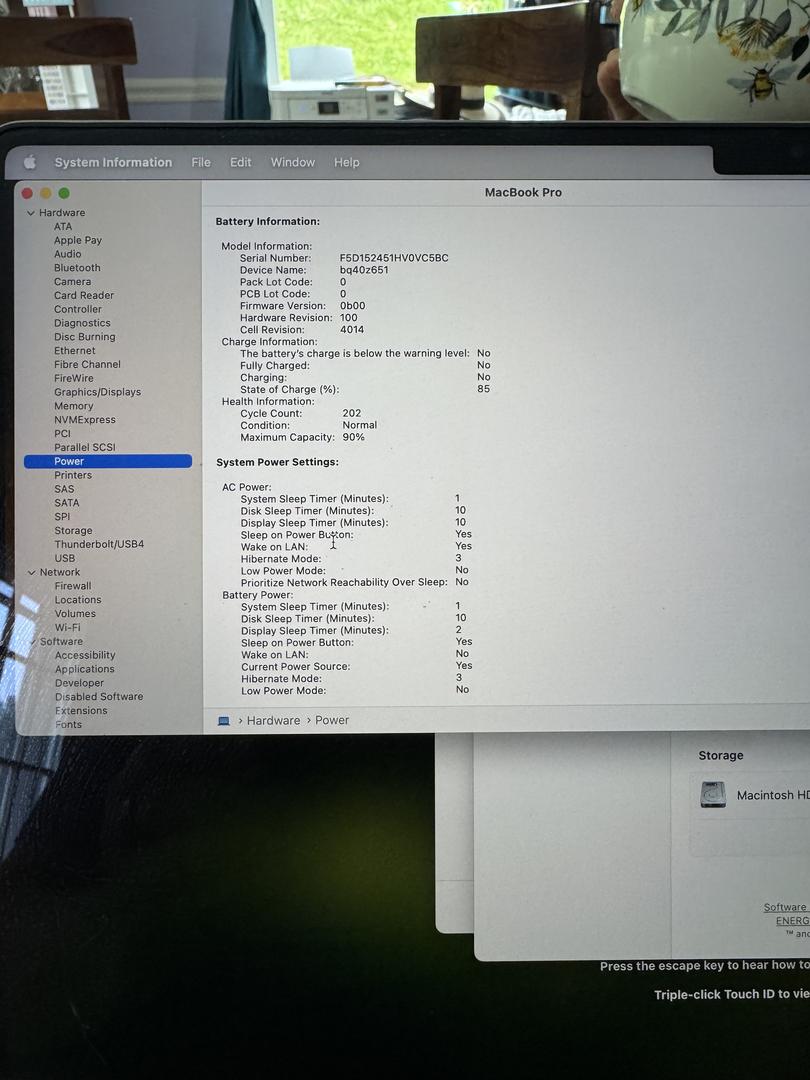Select NVMExpress in the sidebar
Screen dimensions: 810x1080
click(85, 420)
